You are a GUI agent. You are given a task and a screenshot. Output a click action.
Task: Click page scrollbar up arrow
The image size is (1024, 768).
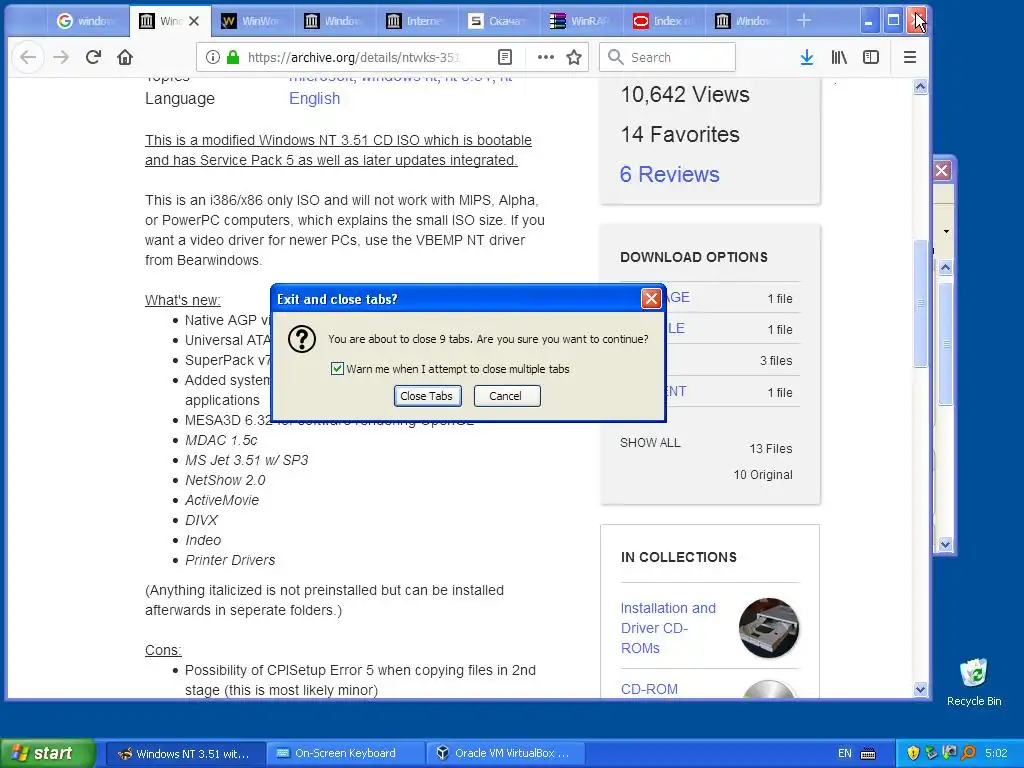tap(920, 87)
